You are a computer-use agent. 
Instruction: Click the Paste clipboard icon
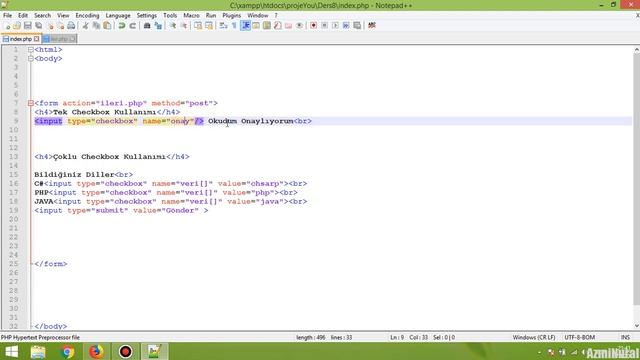point(107,26)
